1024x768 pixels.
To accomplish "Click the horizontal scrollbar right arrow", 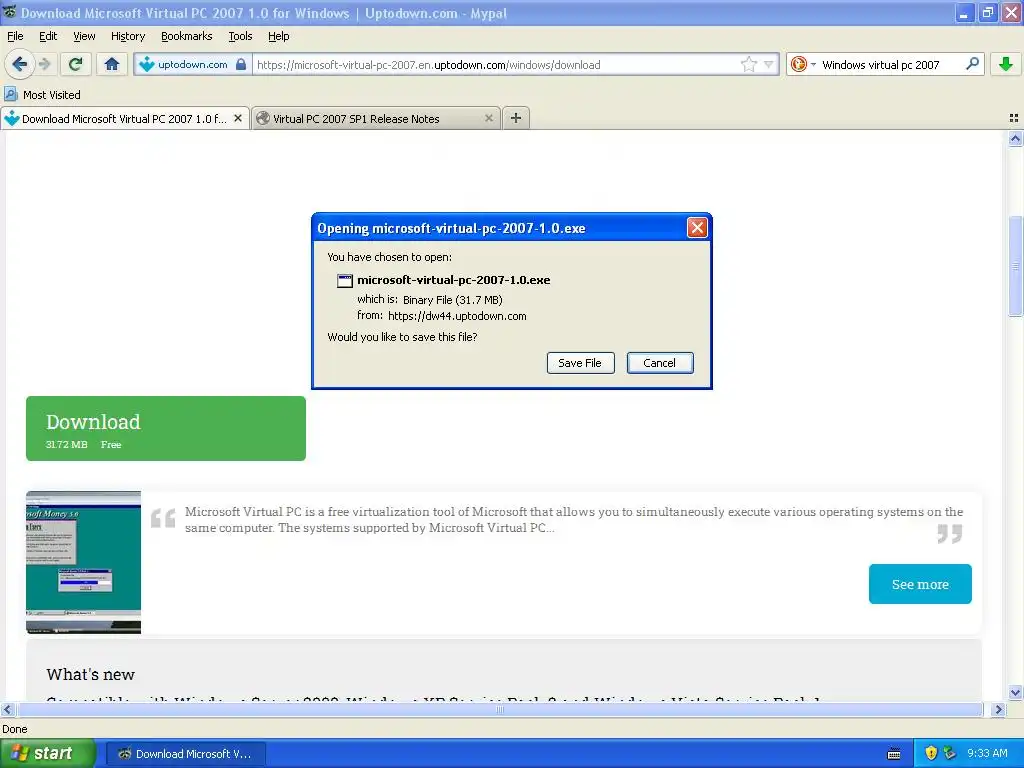I will (998, 709).
